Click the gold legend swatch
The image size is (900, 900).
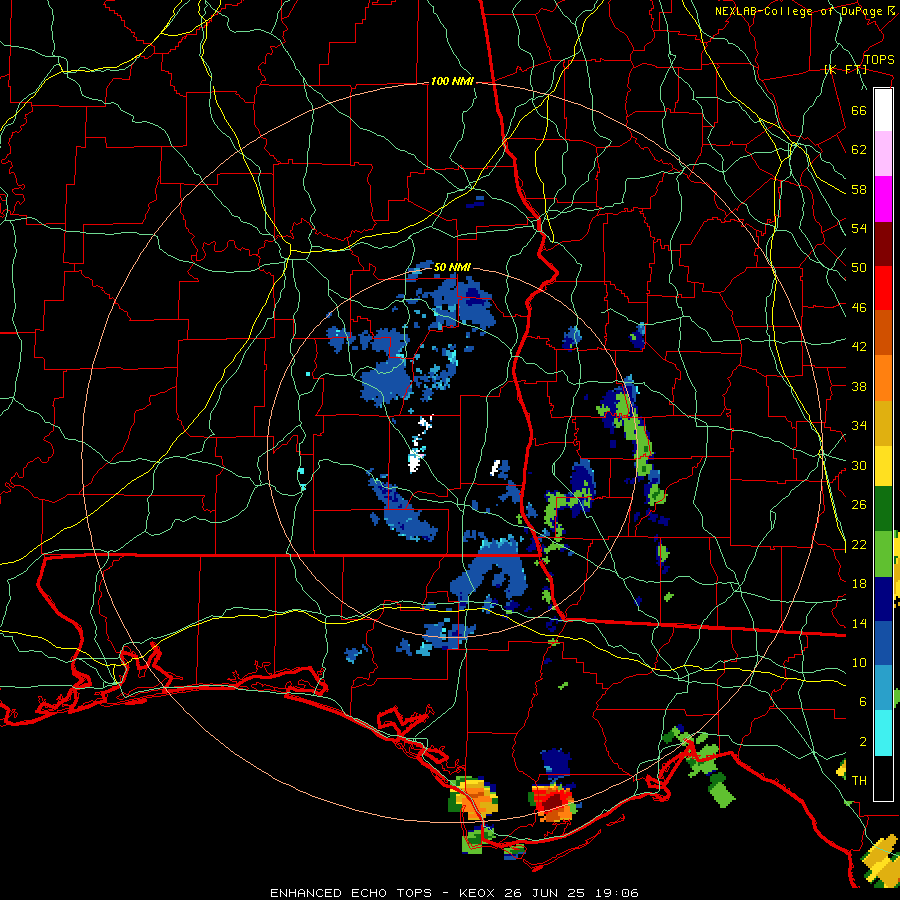pos(883,423)
